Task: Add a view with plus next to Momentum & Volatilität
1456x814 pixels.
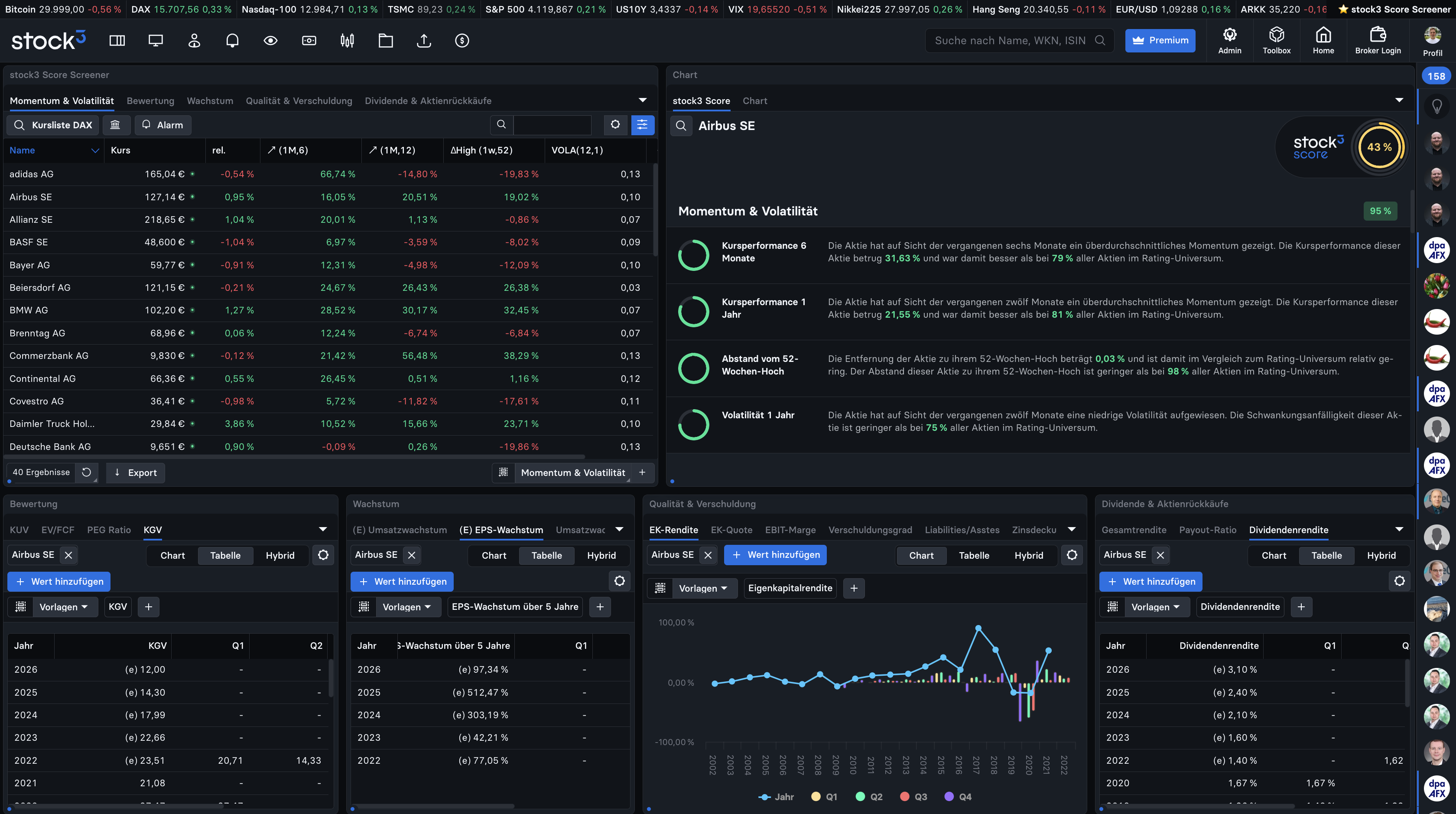Action: tap(642, 472)
